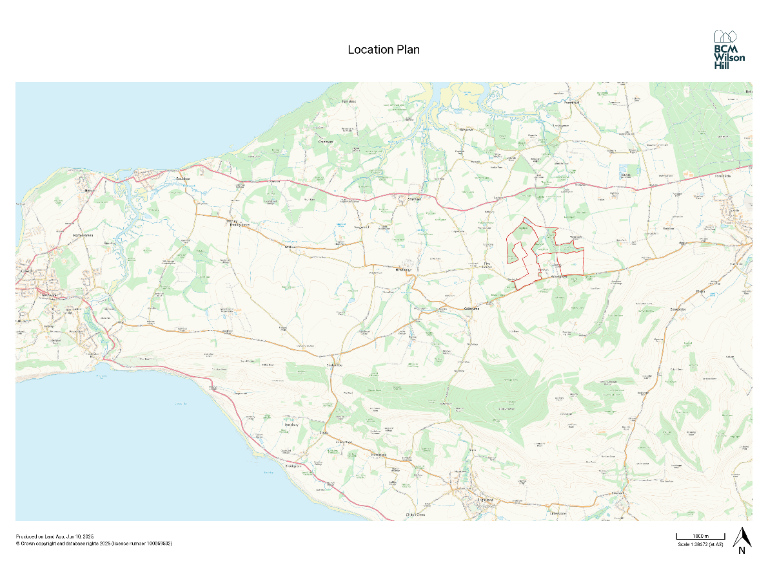This screenshot has height=576, width=768.
Task: Select the Crown copyright notice line
Action: pos(93,544)
